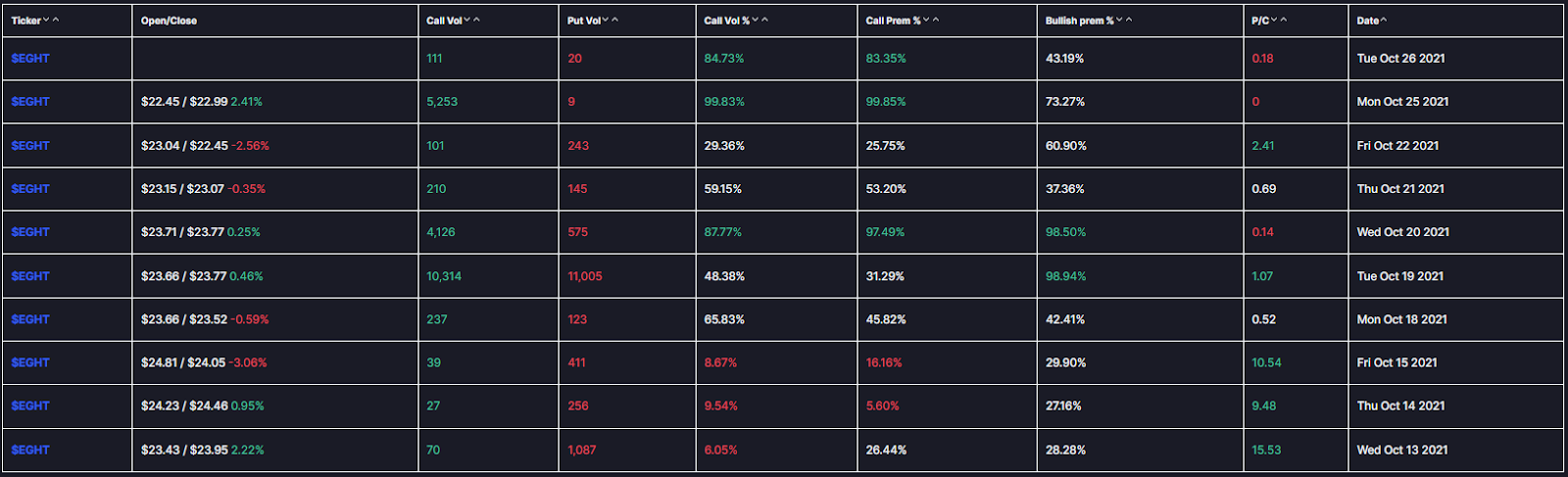The image size is (1568, 477).
Task: Open $EGHT ticker link for Tue Oct 26 2021
Action: [x=30, y=59]
